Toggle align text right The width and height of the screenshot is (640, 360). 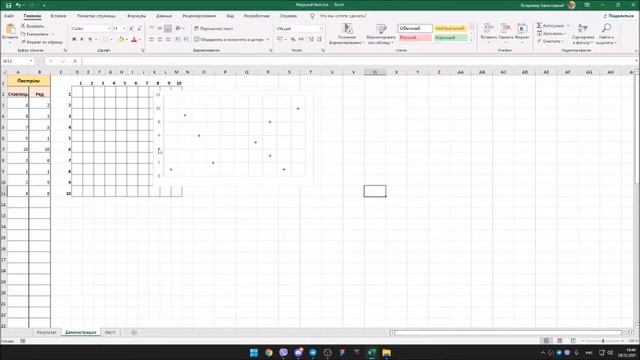pos(168,40)
